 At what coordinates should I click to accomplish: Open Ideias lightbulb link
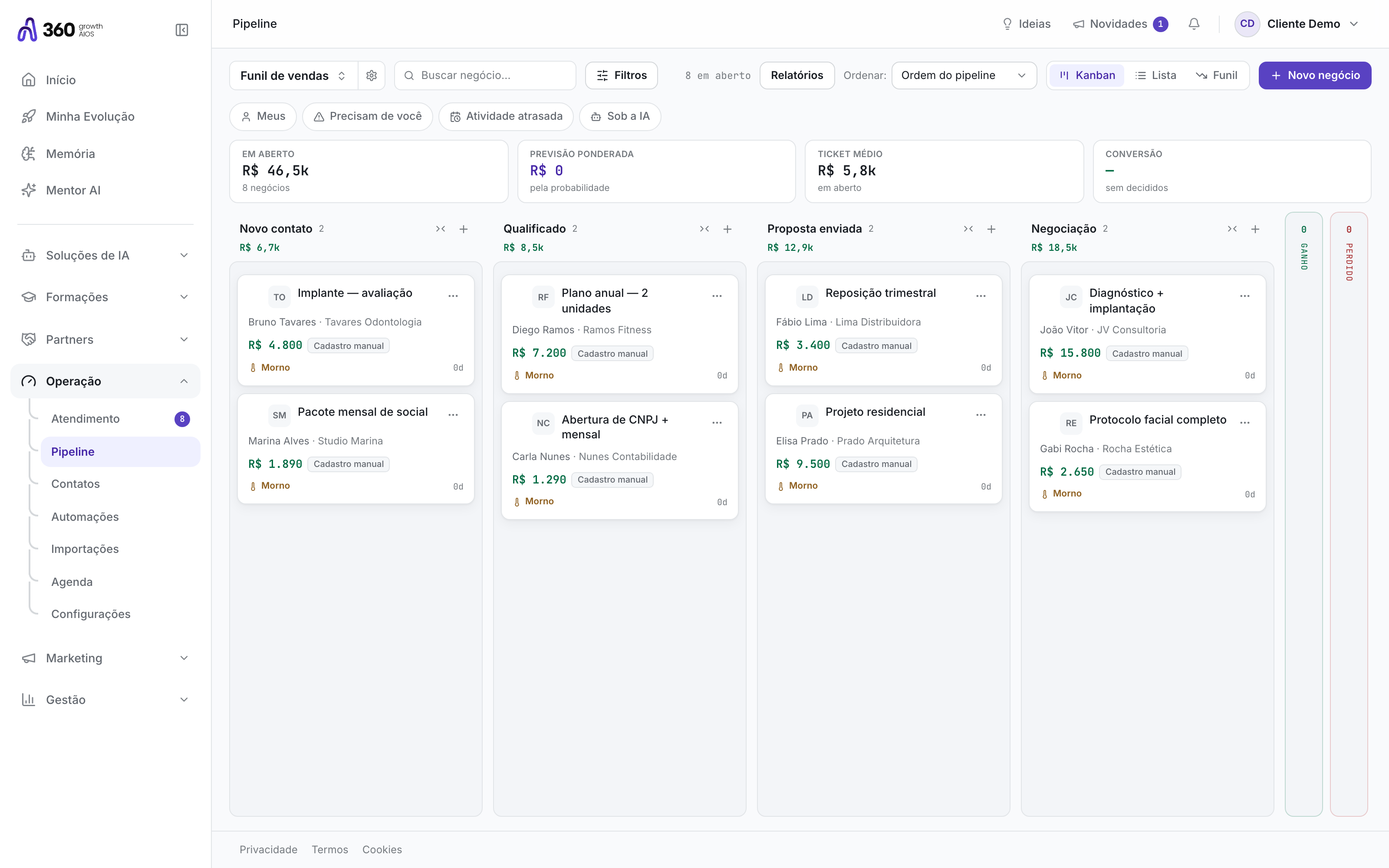coord(1026,24)
